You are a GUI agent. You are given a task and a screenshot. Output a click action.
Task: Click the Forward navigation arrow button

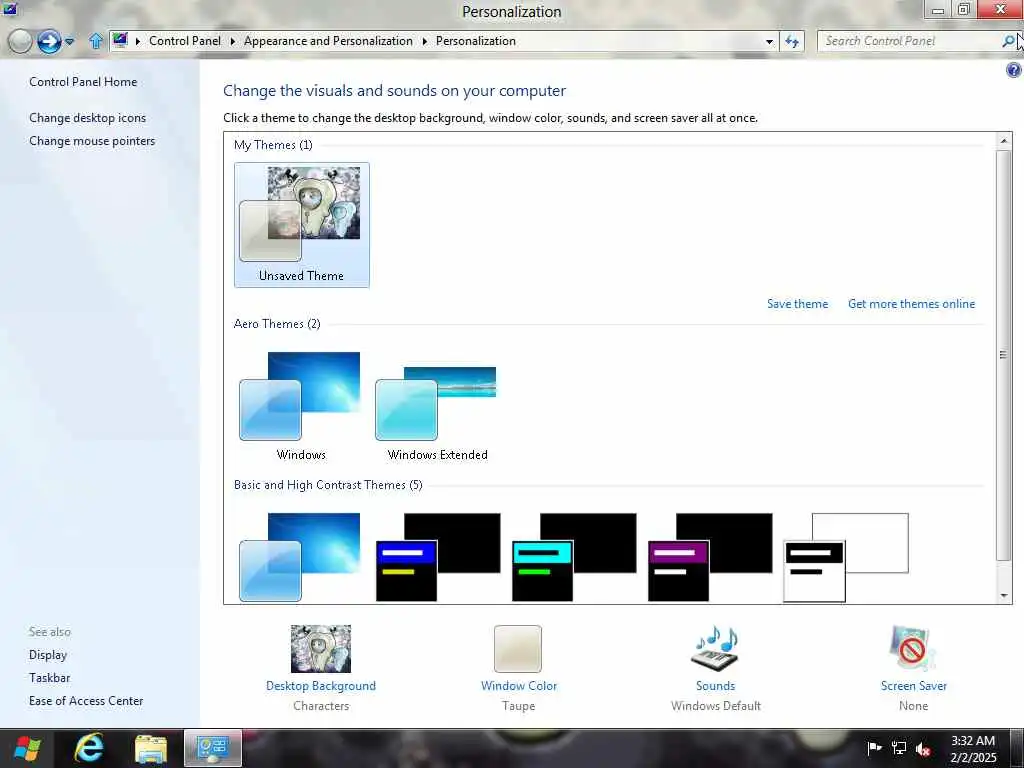pos(49,42)
